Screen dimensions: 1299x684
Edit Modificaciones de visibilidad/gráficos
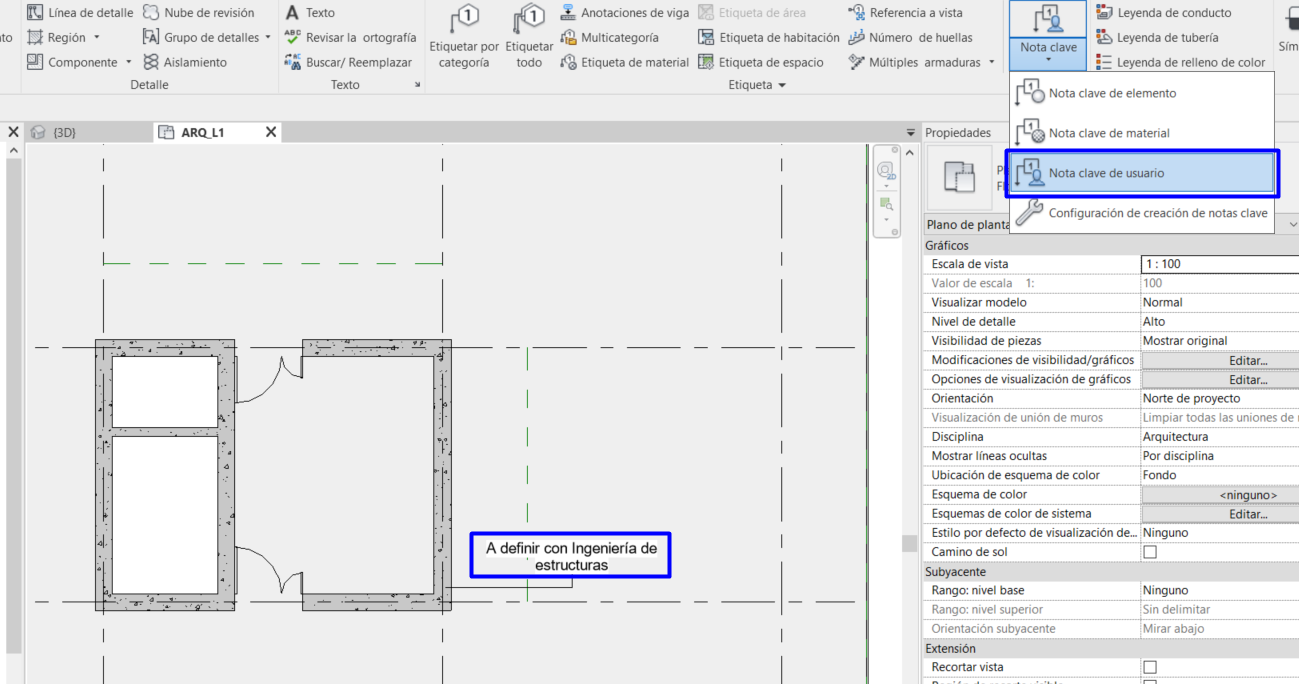[x=1221, y=360]
